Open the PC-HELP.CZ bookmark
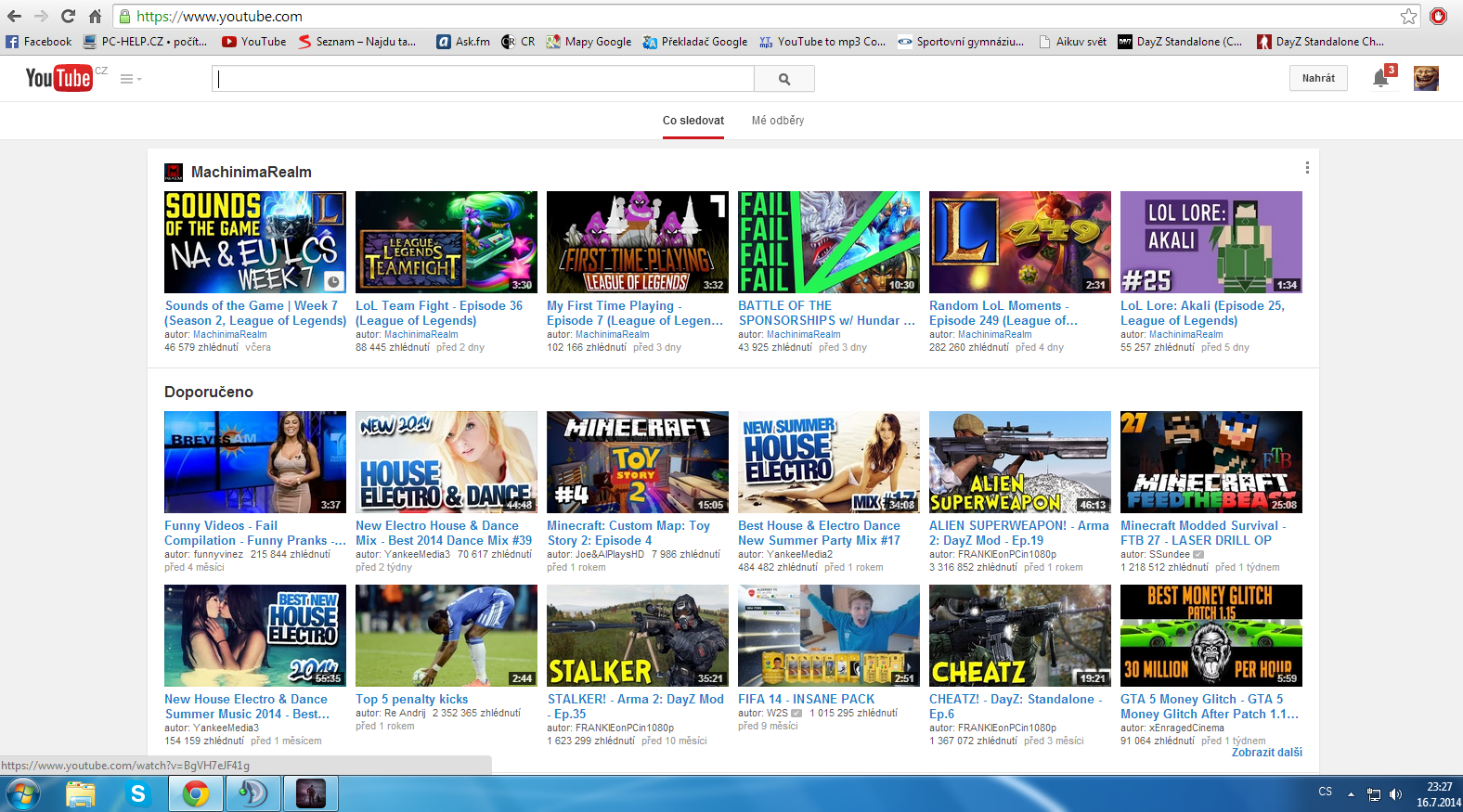Screen dimensions: 1463x812 coord(146,42)
